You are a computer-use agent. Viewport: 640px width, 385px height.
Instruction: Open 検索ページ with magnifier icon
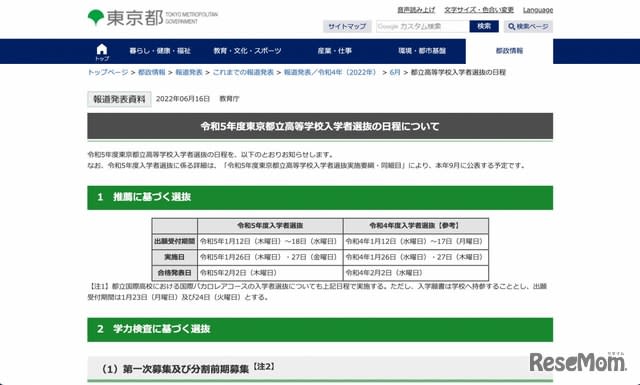tap(528, 27)
